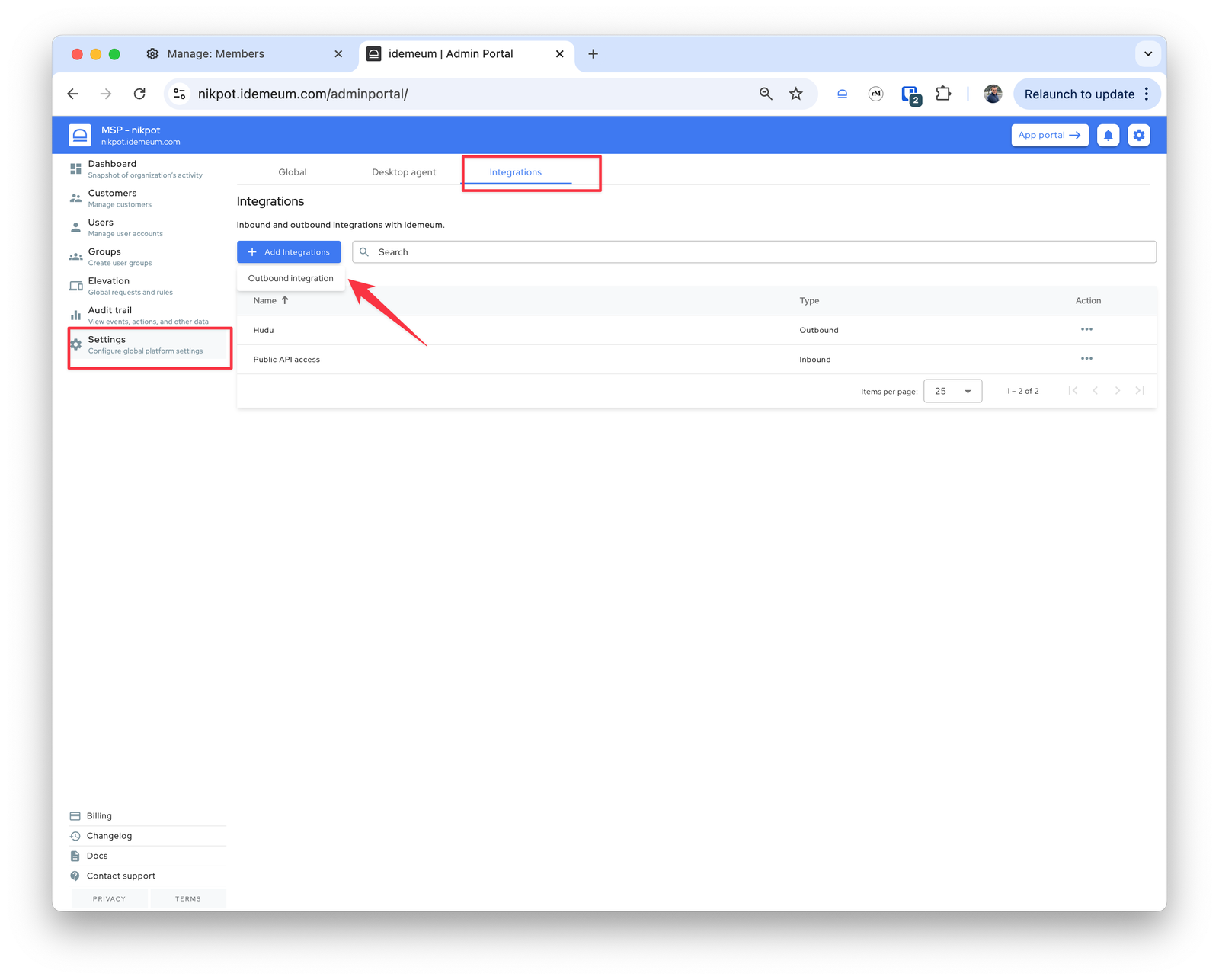This screenshot has width=1219, height=980.
Task: Focus the integrations Search field
Action: pos(754,252)
